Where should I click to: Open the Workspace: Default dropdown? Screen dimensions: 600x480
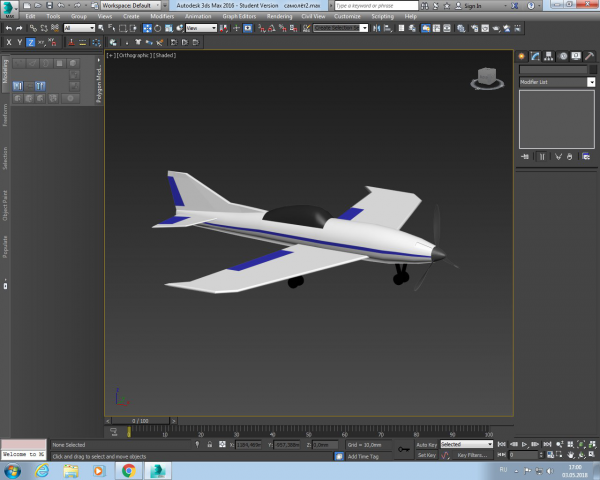130,6
